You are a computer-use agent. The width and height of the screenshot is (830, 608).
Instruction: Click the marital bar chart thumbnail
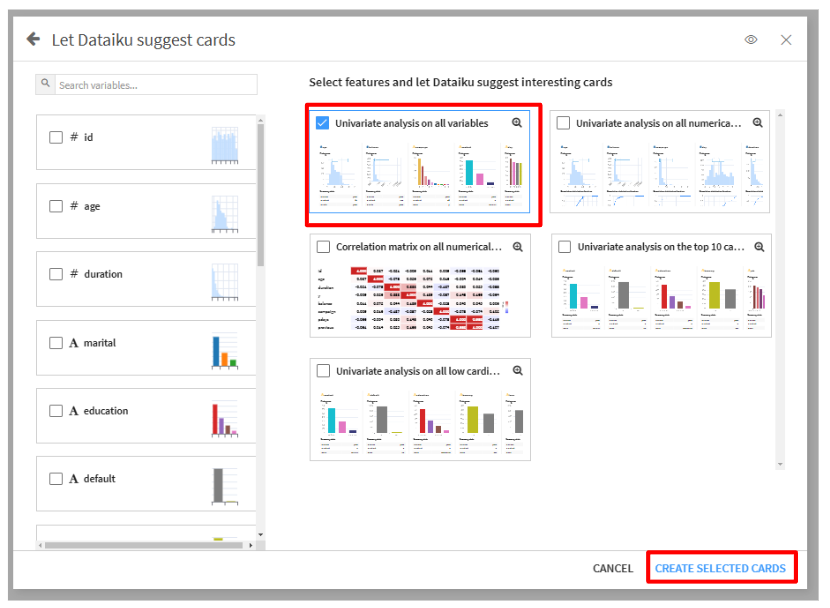click(225, 350)
